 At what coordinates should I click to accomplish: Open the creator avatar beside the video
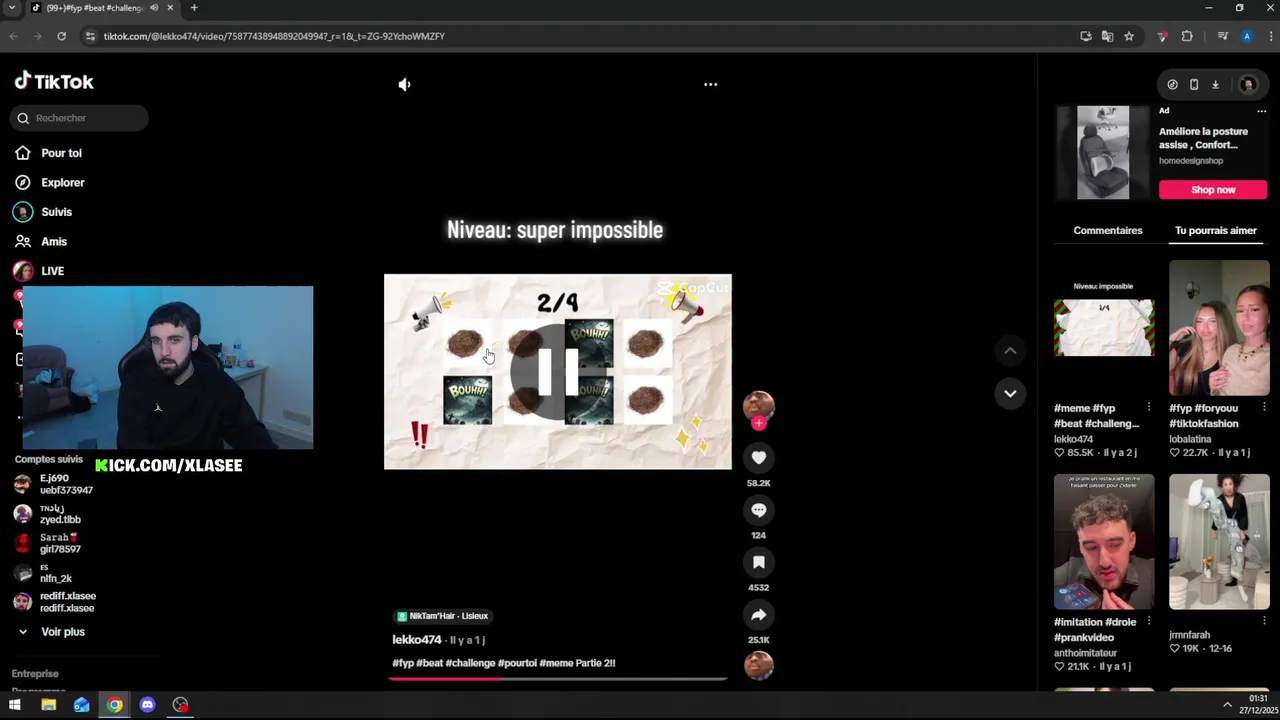pyautogui.click(x=759, y=405)
